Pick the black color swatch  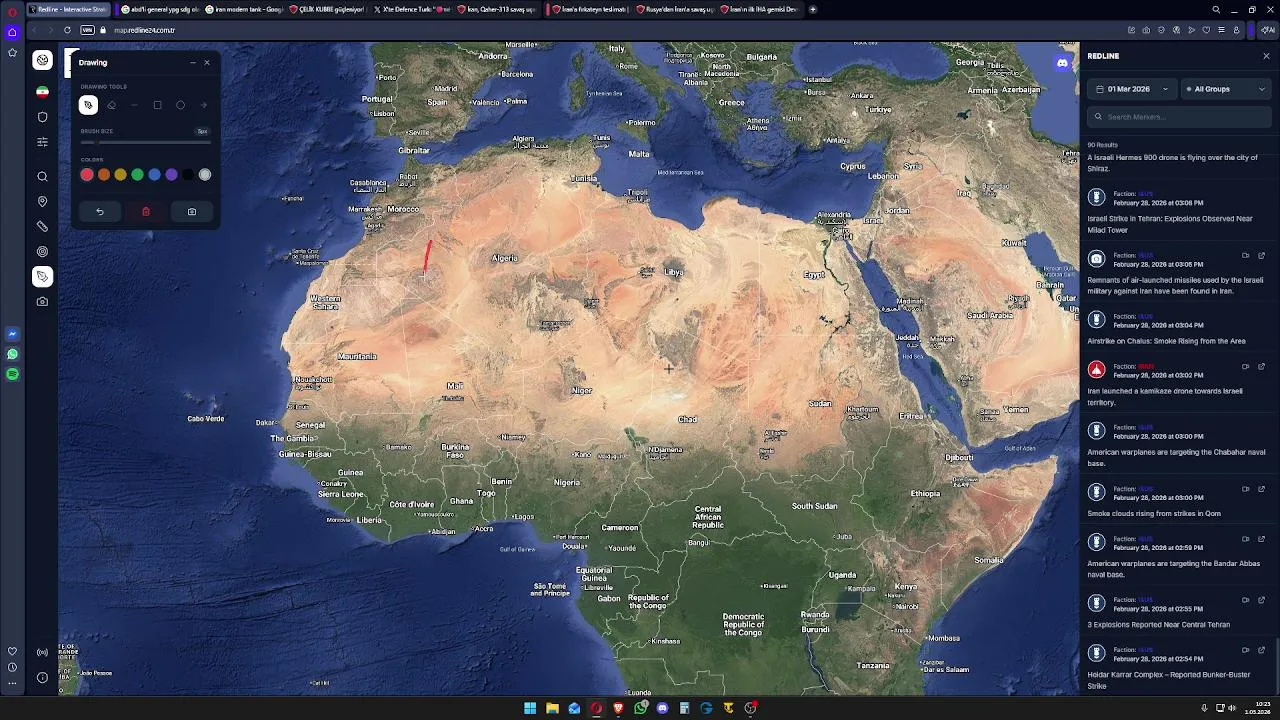(x=189, y=175)
